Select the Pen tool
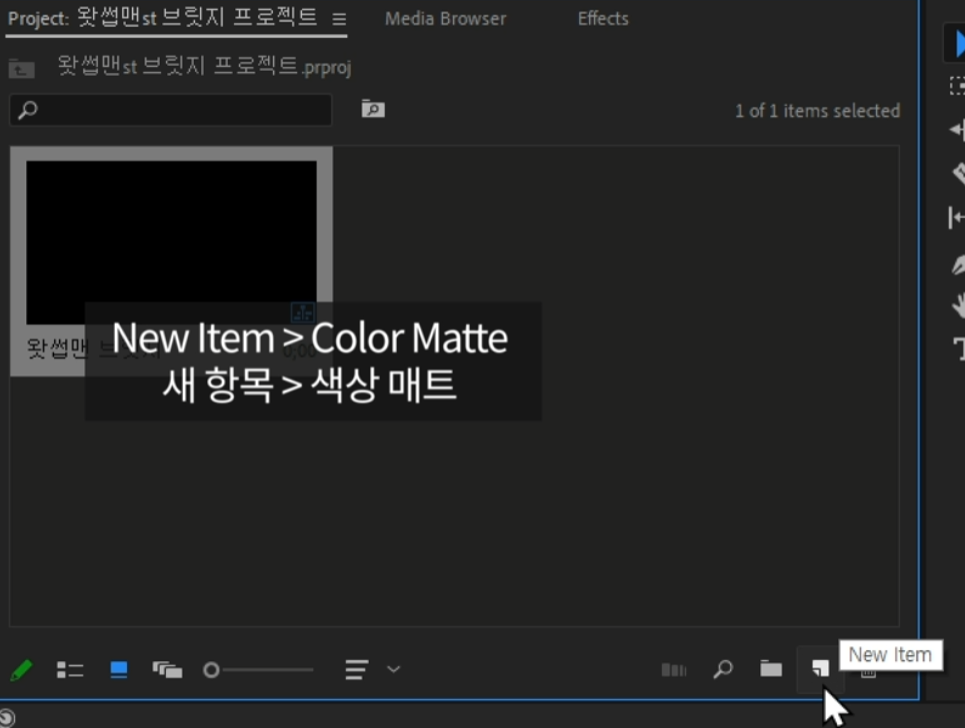 (958, 265)
